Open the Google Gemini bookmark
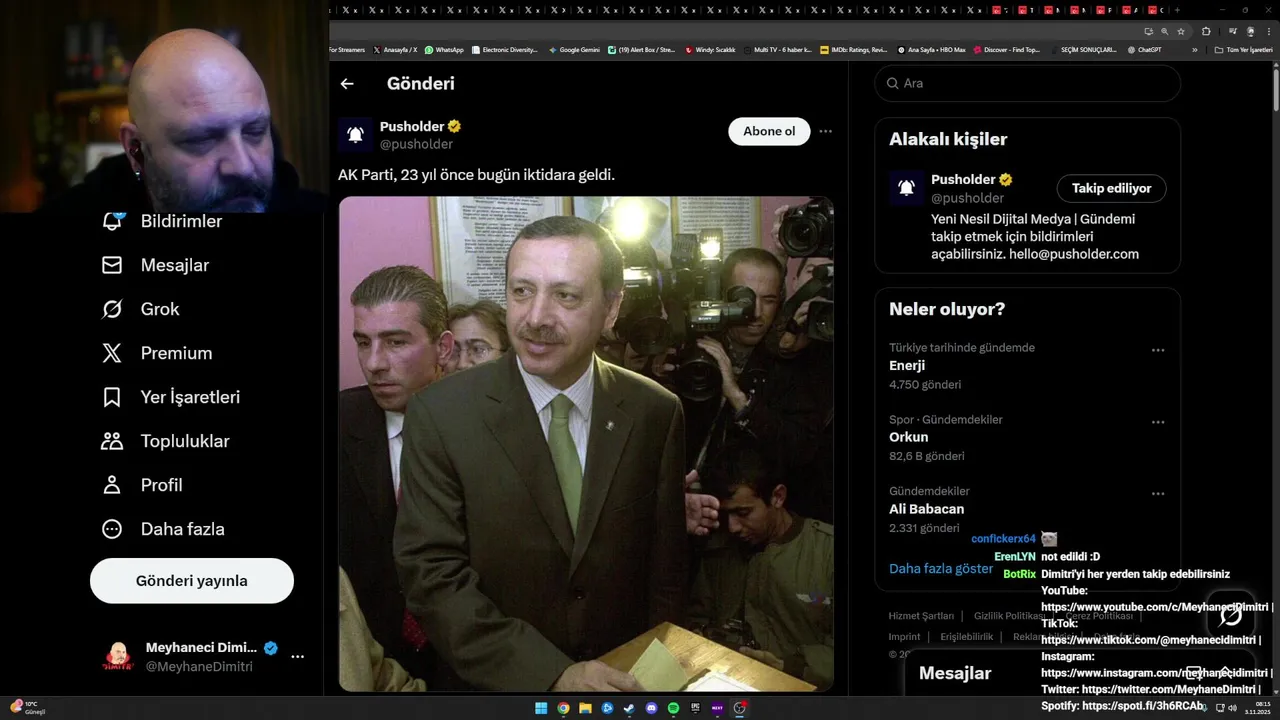 point(574,49)
